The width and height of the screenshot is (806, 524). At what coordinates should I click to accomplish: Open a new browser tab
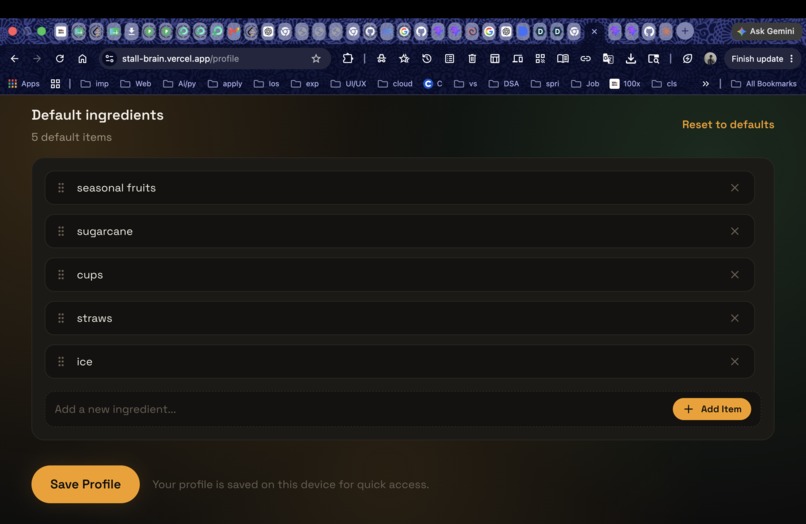(685, 31)
